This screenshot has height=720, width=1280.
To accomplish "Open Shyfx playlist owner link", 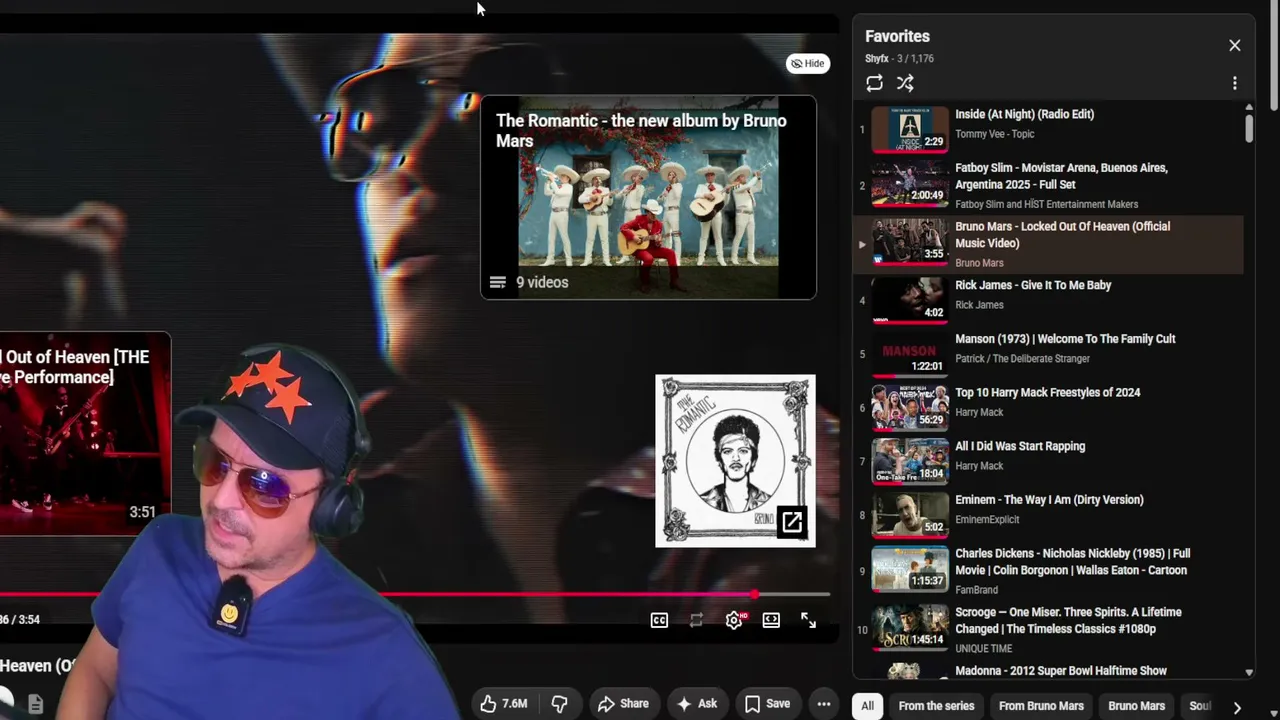I will click(877, 59).
